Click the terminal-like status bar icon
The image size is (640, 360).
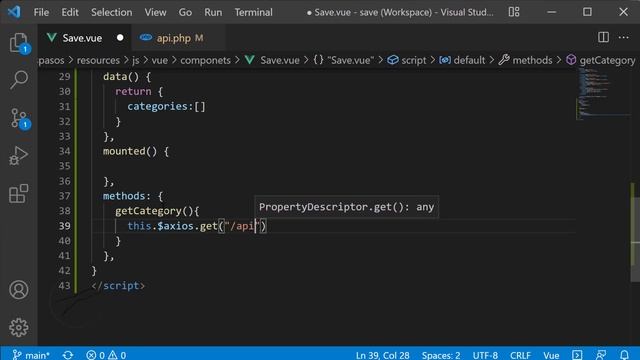[x=577, y=355]
